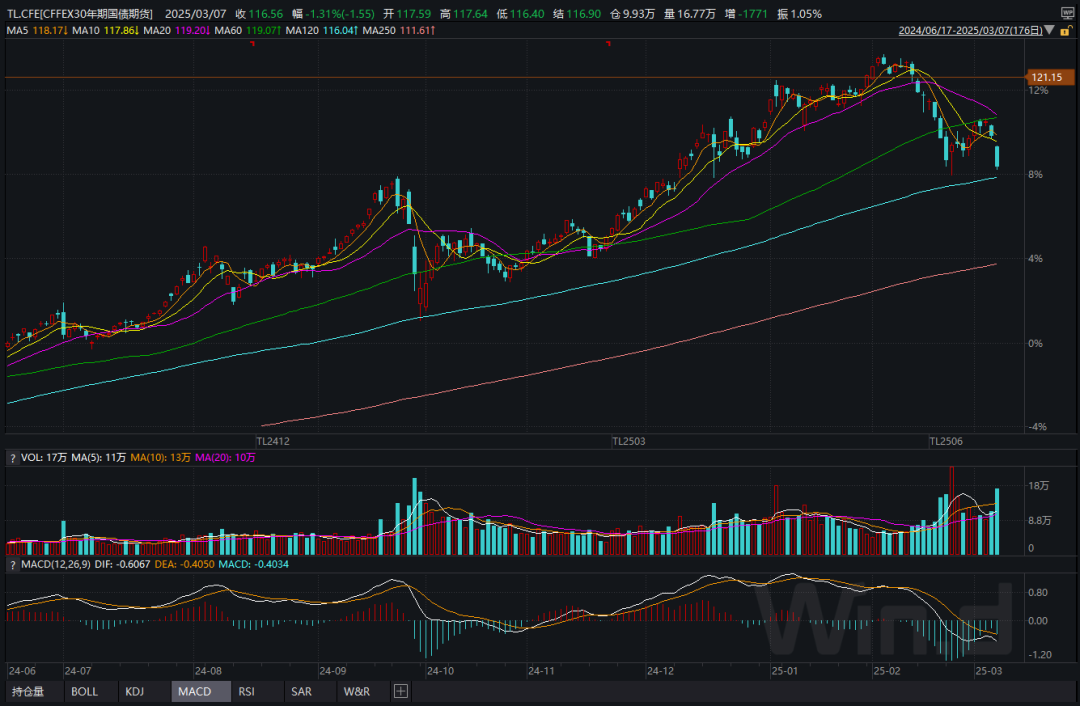
Task: Choose the SAR indicator tab
Action: coord(301,691)
